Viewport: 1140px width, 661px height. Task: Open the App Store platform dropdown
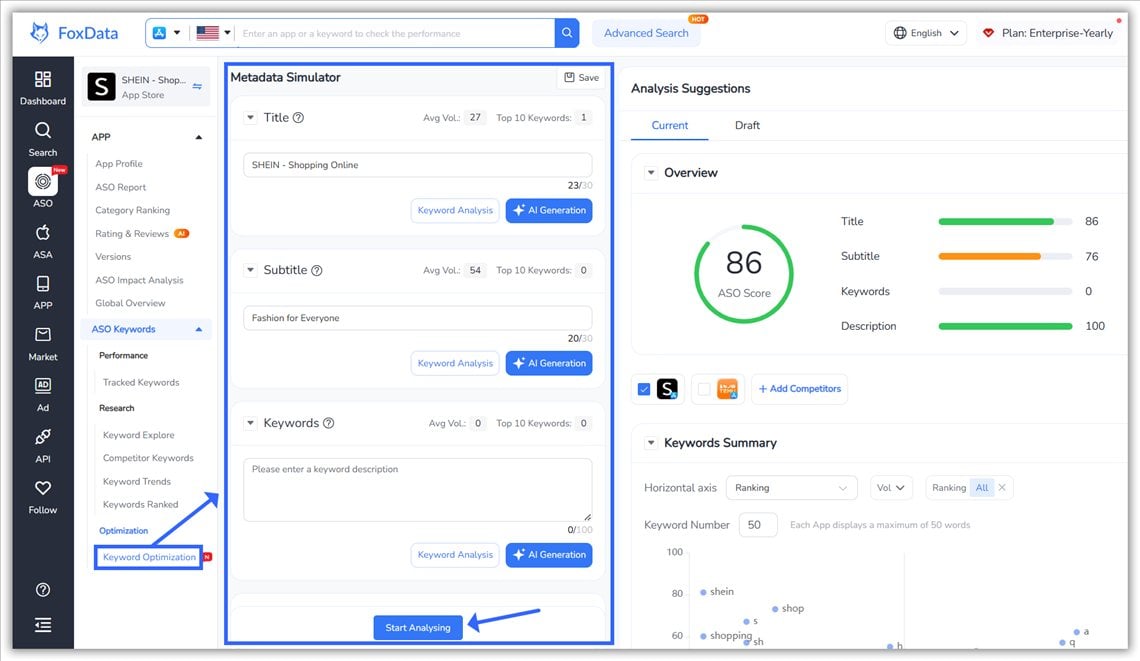[x=166, y=33]
